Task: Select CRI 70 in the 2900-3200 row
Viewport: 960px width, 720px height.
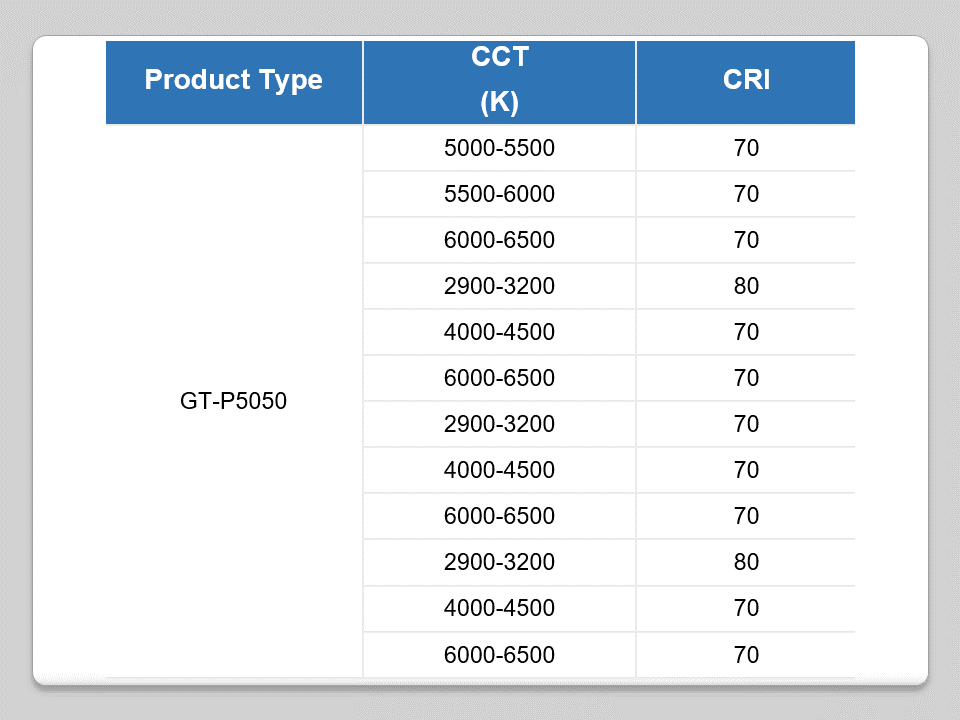Action: [746, 424]
